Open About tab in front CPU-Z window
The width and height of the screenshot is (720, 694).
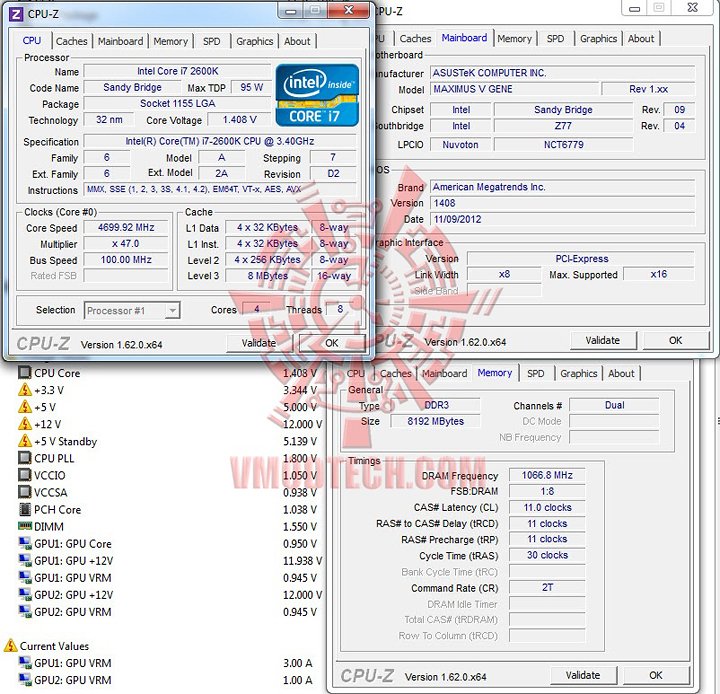coord(297,41)
